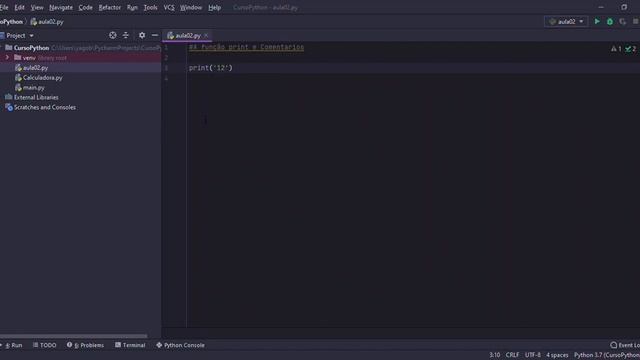The image size is (640, 360).
Task: Close the aula02.py editor tab
Action: (x=206, y=36)
